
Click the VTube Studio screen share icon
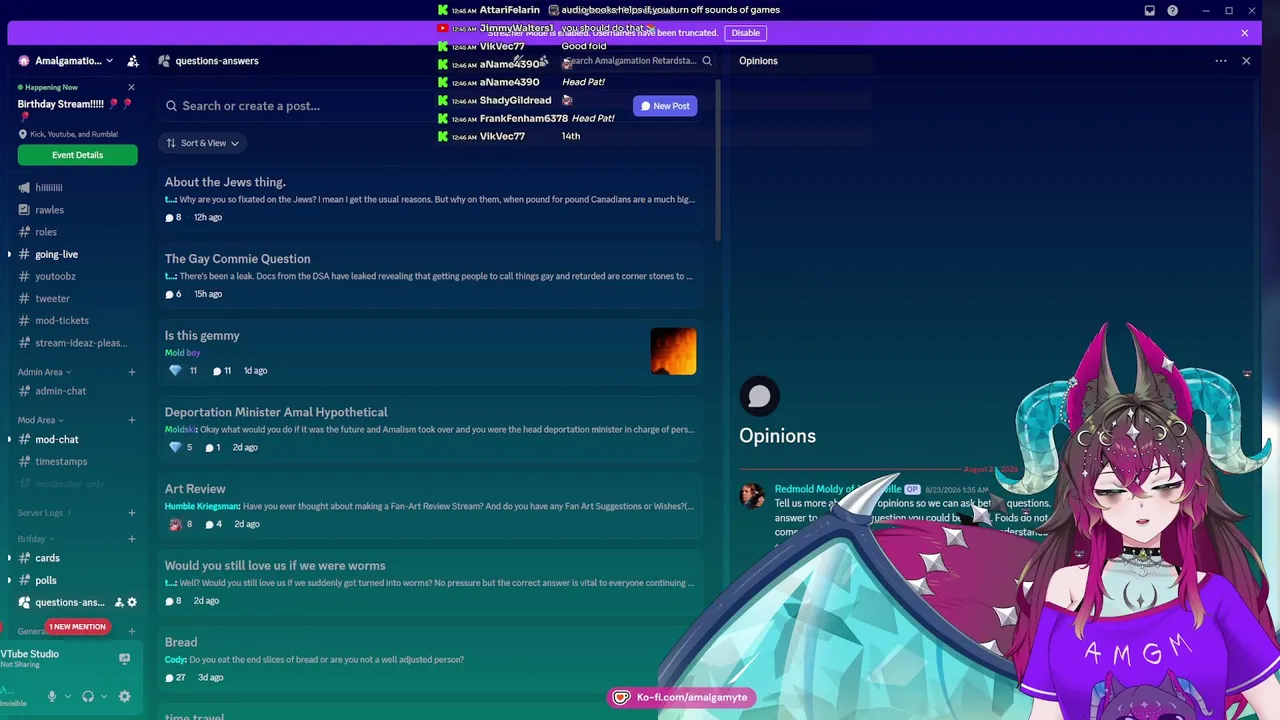coord(124,659)
